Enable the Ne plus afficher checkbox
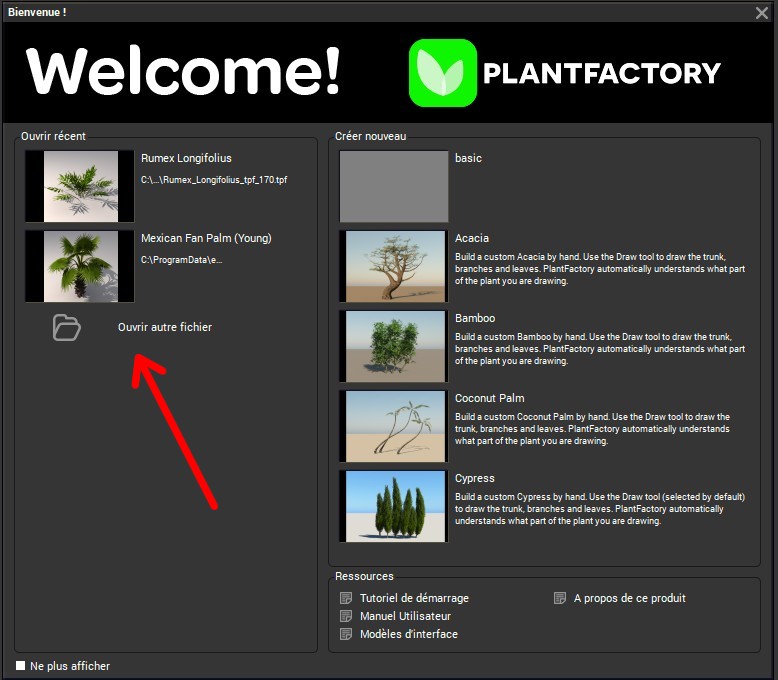 coord(20,666)
